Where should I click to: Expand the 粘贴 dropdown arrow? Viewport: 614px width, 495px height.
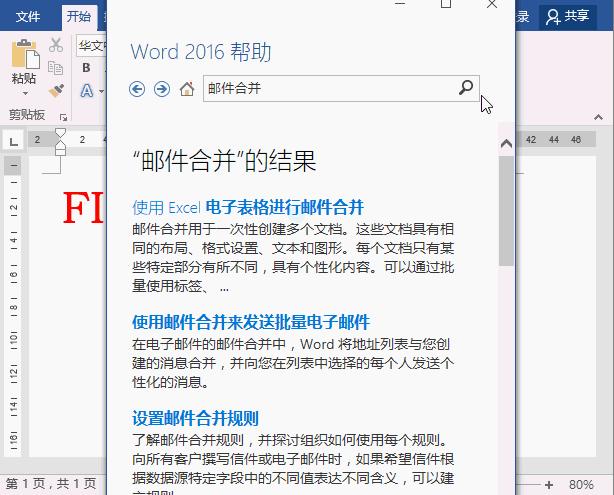coord(25,93)
